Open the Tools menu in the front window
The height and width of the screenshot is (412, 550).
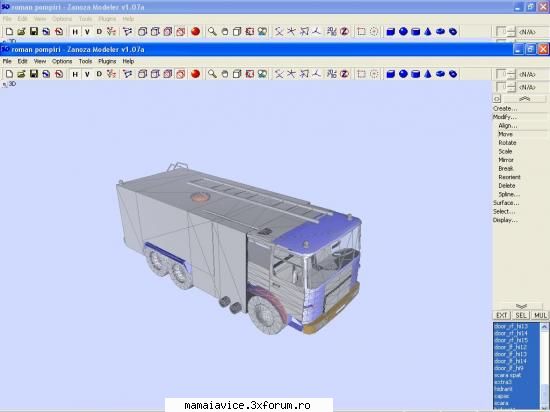point(85,61)
